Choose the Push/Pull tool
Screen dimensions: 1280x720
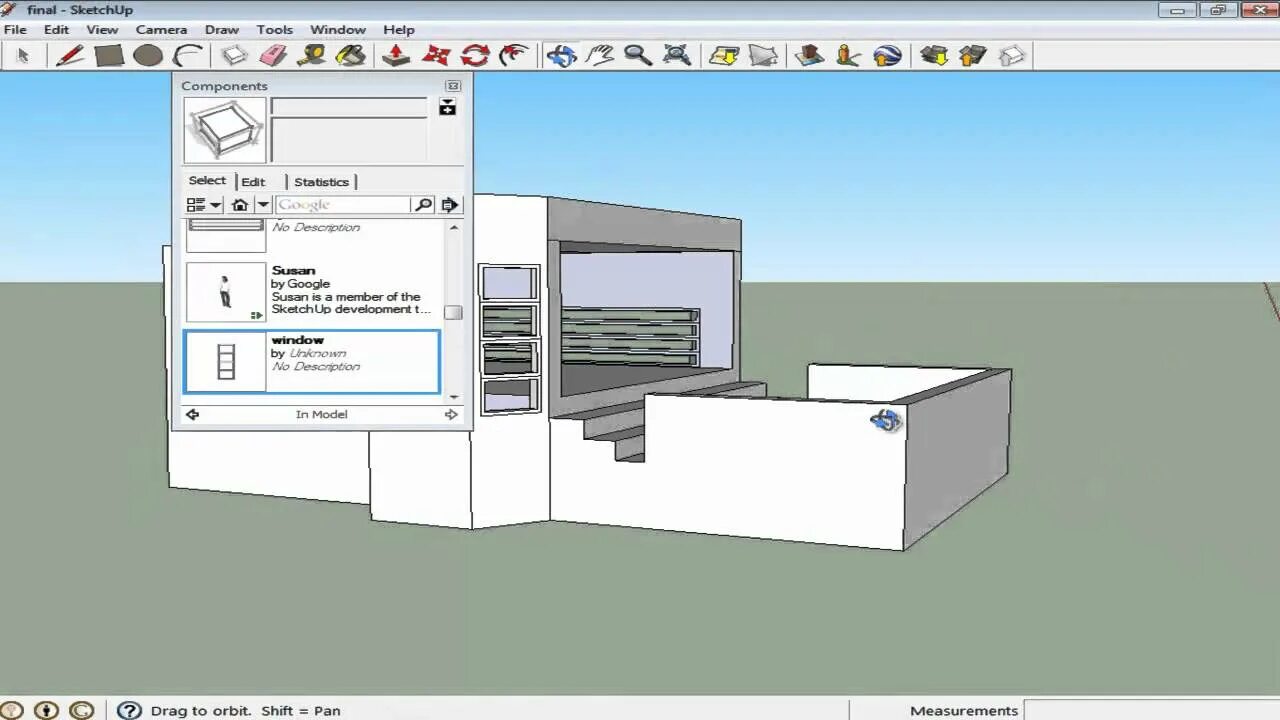[396, 55]
